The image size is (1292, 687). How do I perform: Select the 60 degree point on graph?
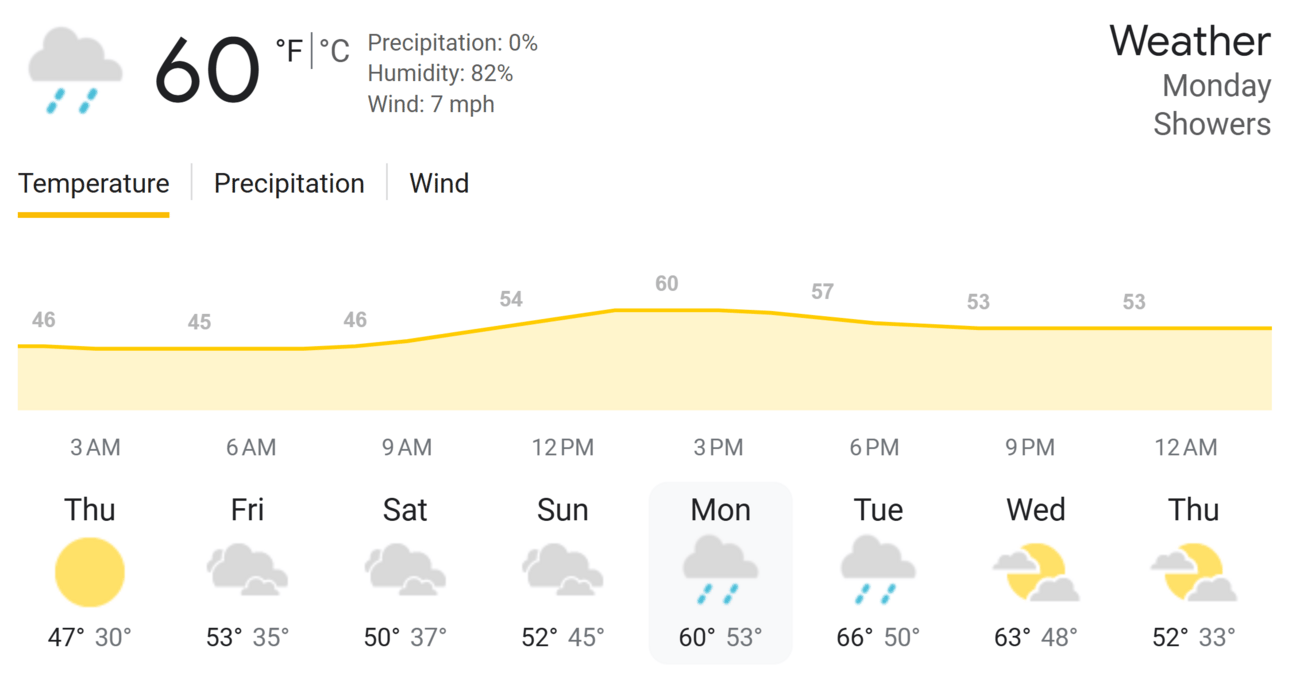tap(667, 284)
